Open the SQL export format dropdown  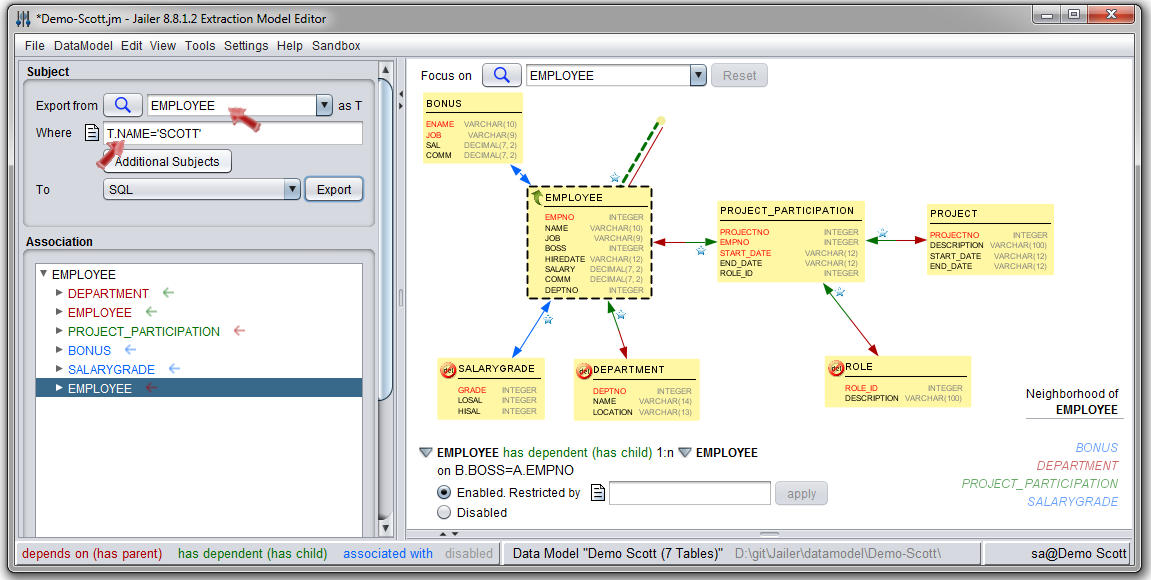pyautogui.click(x=291, y=189)
